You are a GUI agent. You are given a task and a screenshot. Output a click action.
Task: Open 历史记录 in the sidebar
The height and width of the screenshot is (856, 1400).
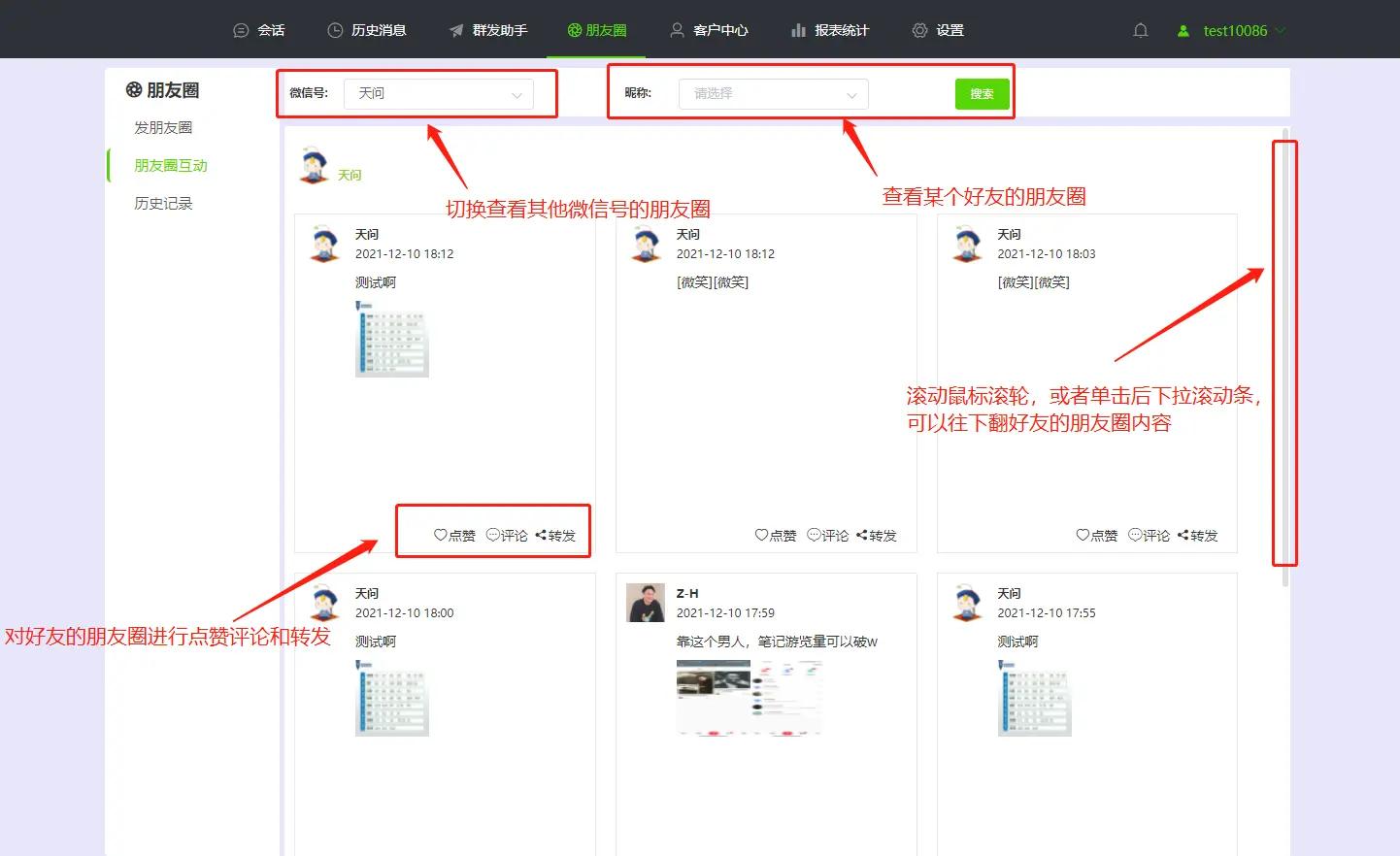click(163, 203)
